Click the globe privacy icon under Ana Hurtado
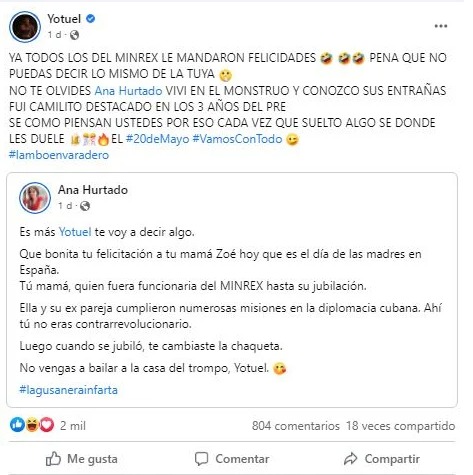The width and height of the screenshot is (473, 475). 85,206
